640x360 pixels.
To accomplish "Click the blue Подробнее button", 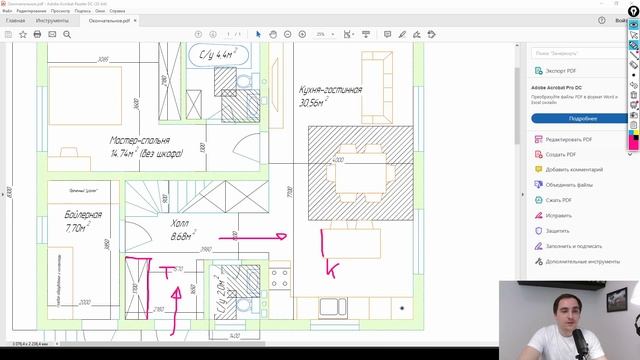I will click(x=582, y=118).
